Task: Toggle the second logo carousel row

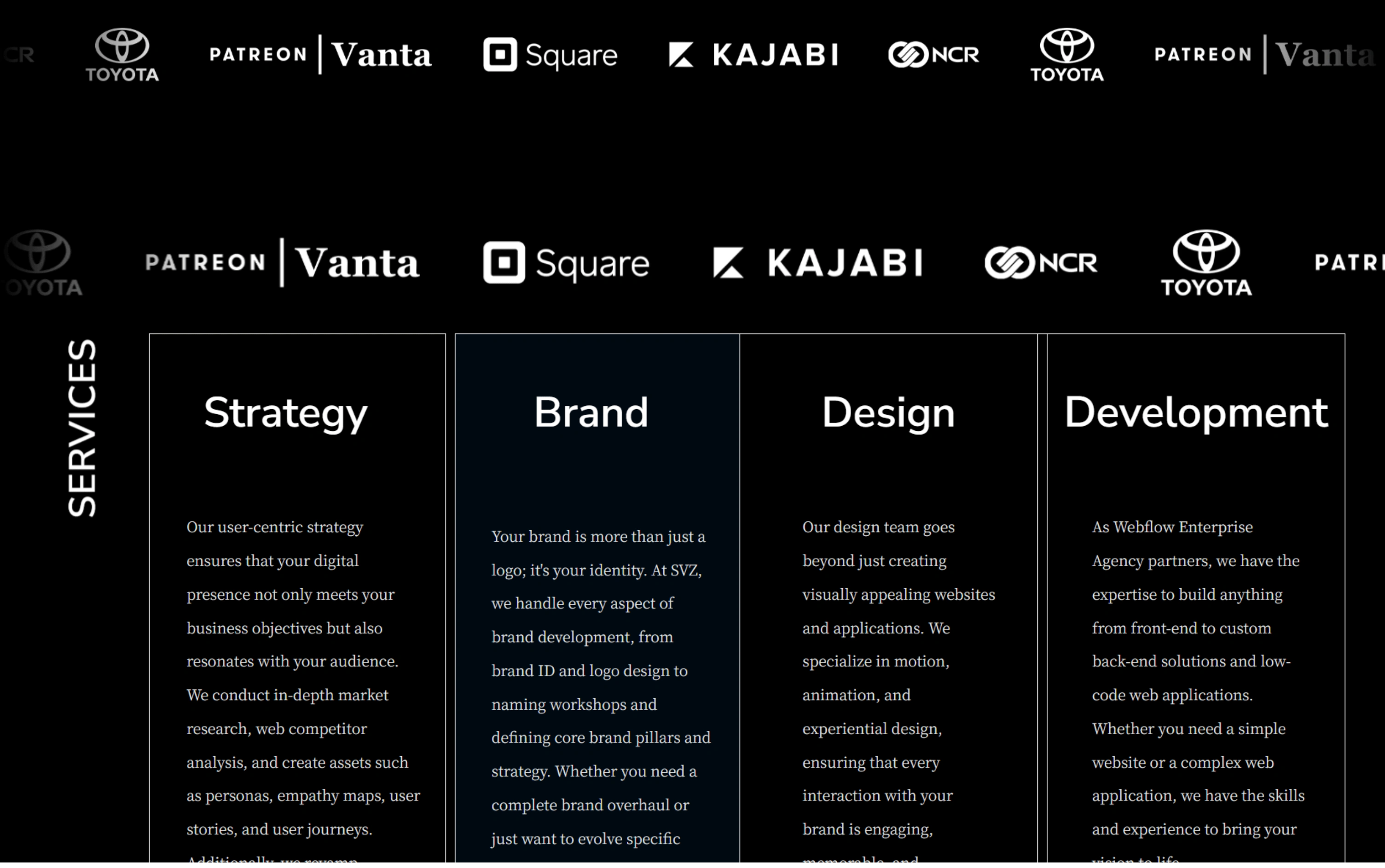Action: 692,260
